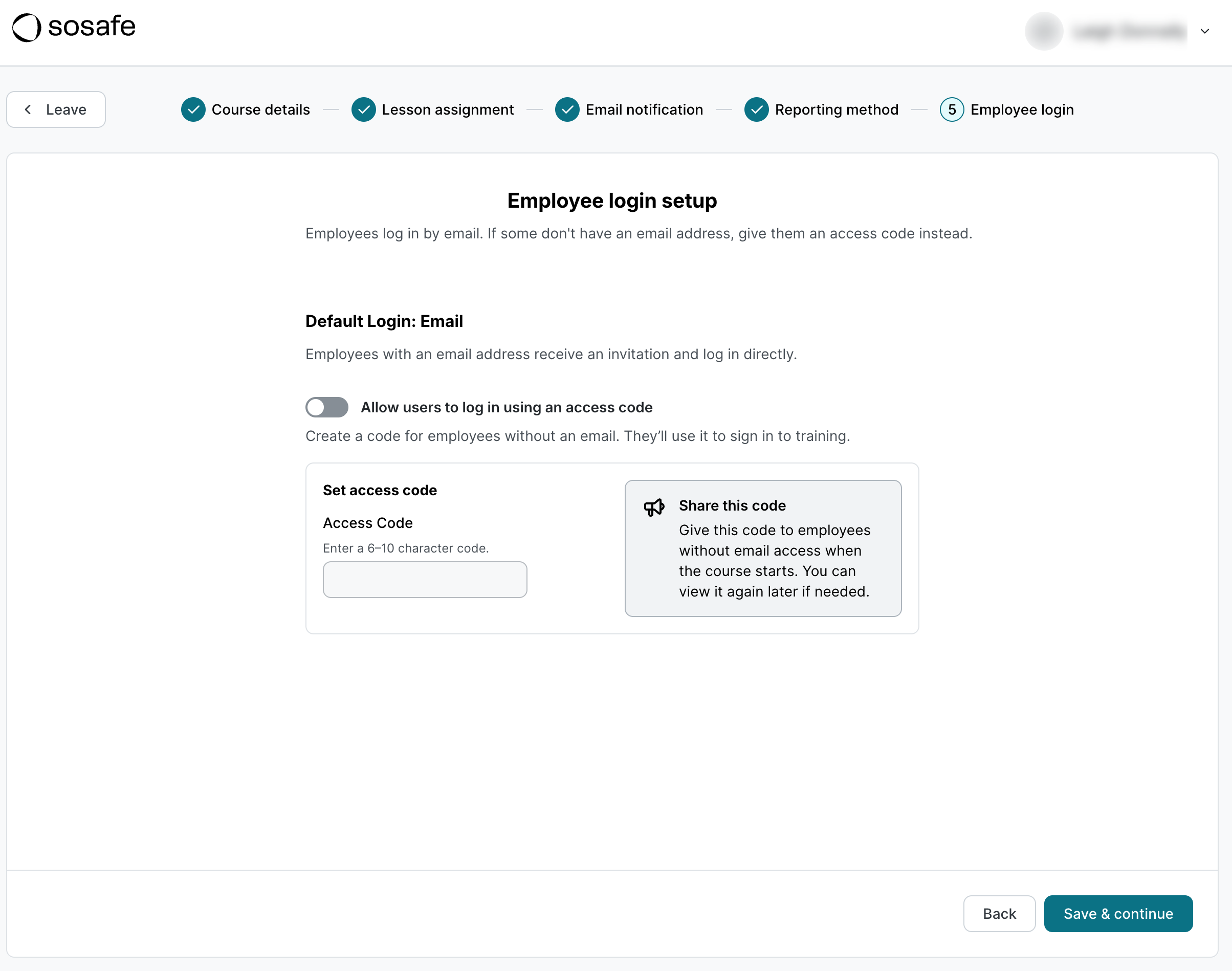1232x971 pixels.
Task: Expand the user account dropdown chevron
Action: 1204,31
